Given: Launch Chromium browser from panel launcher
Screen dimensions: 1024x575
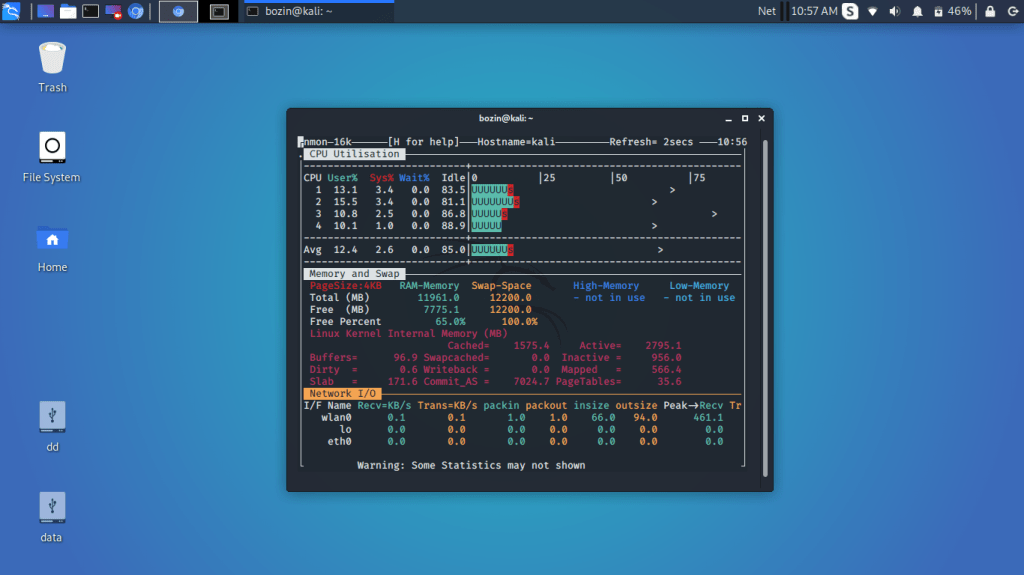Looking at the screenshot, I should coord(135,11).
